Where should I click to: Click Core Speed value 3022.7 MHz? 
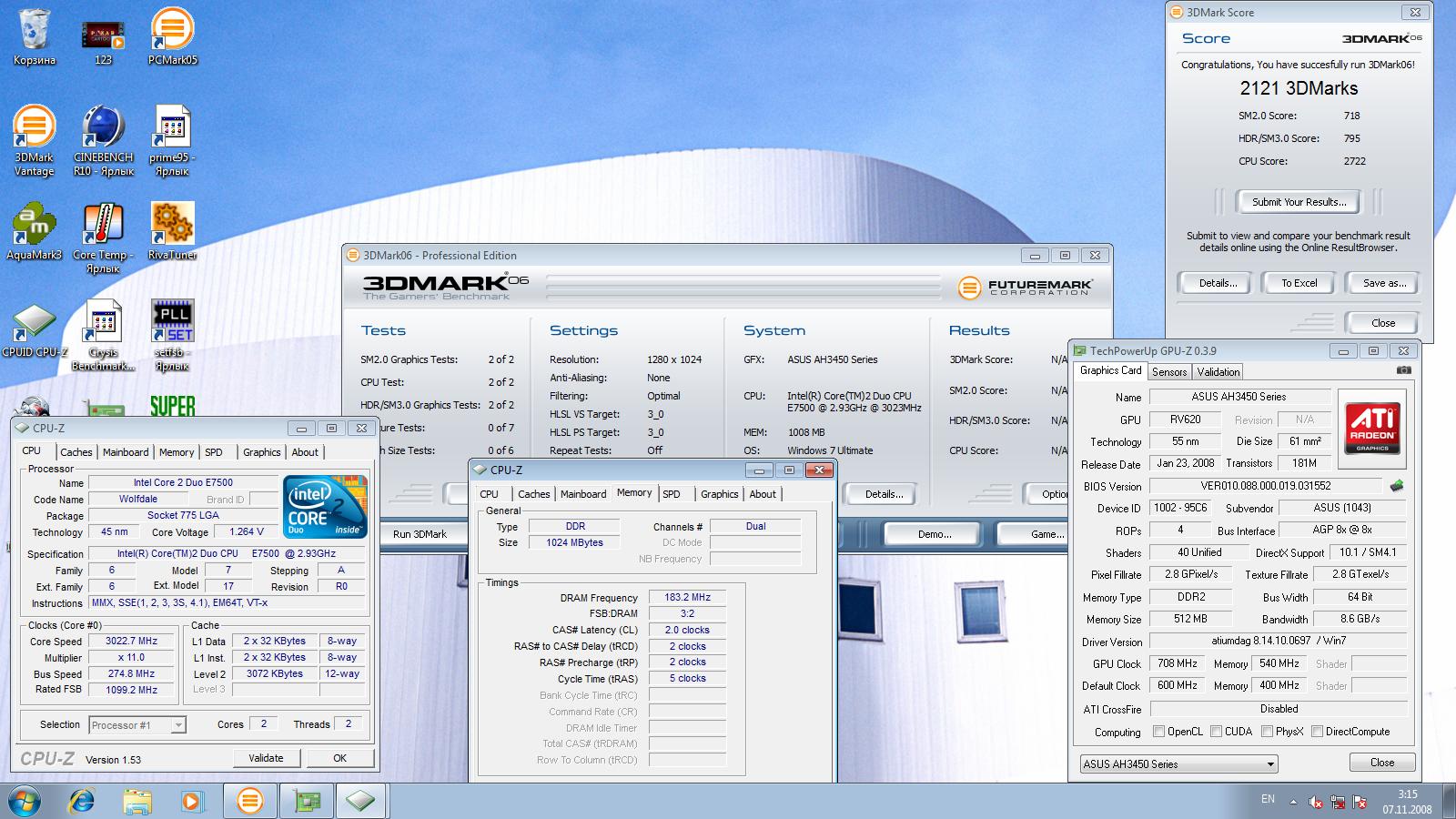pos(132,641)
